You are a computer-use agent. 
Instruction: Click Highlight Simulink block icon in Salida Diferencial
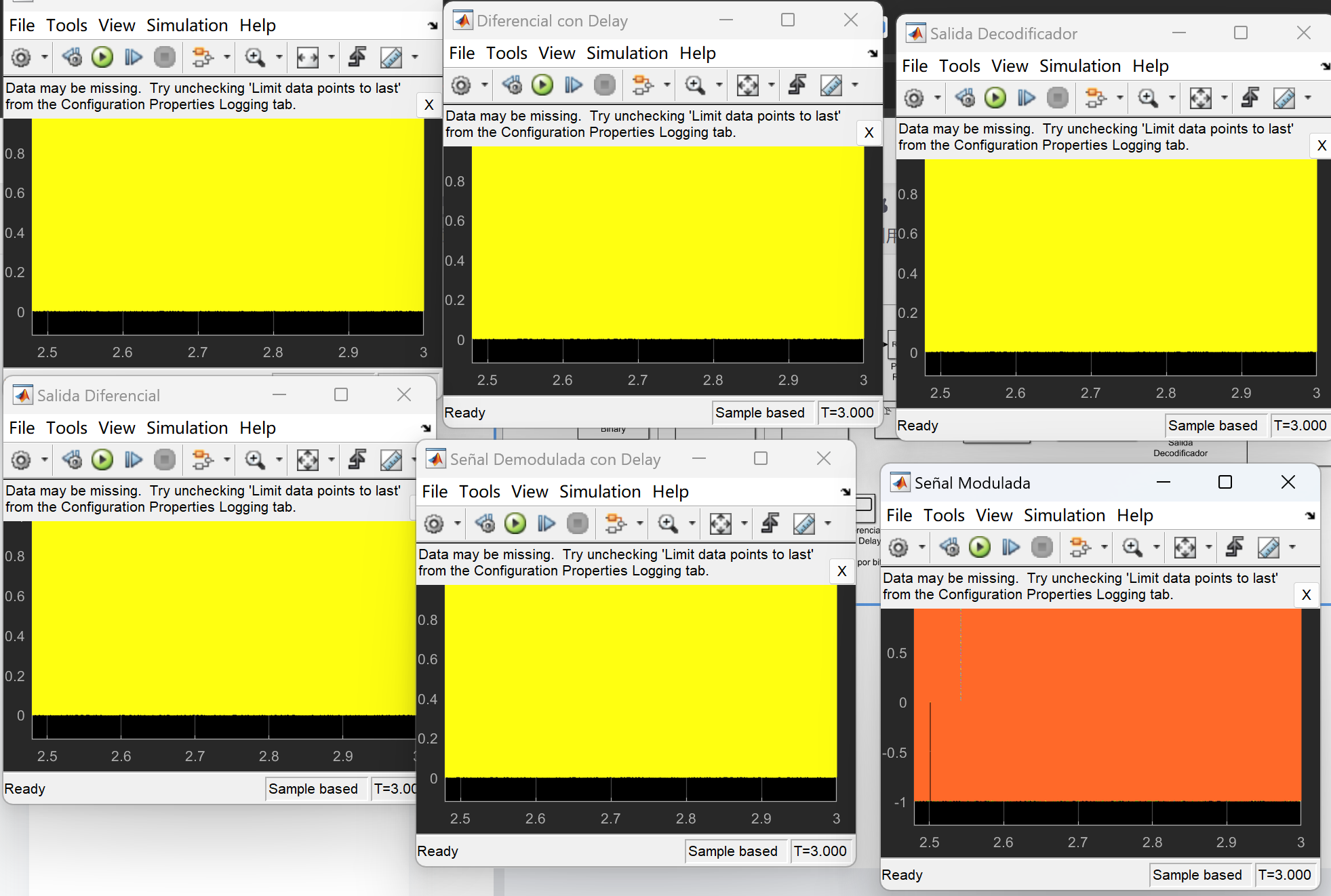click(x=202, y=460)
